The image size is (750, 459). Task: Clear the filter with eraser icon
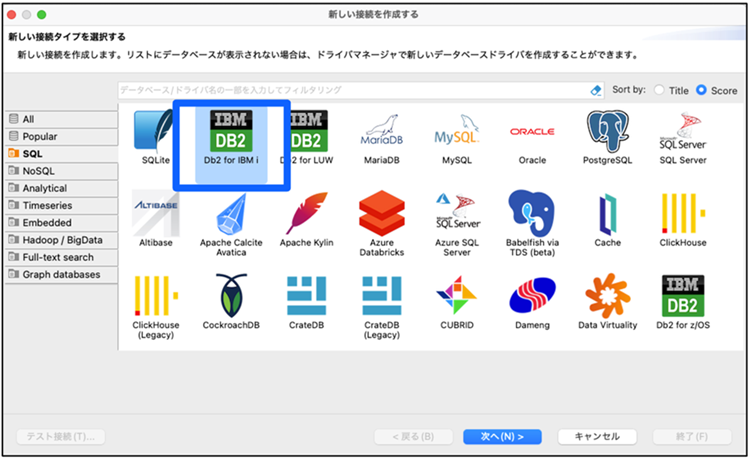tap(597, 90)
